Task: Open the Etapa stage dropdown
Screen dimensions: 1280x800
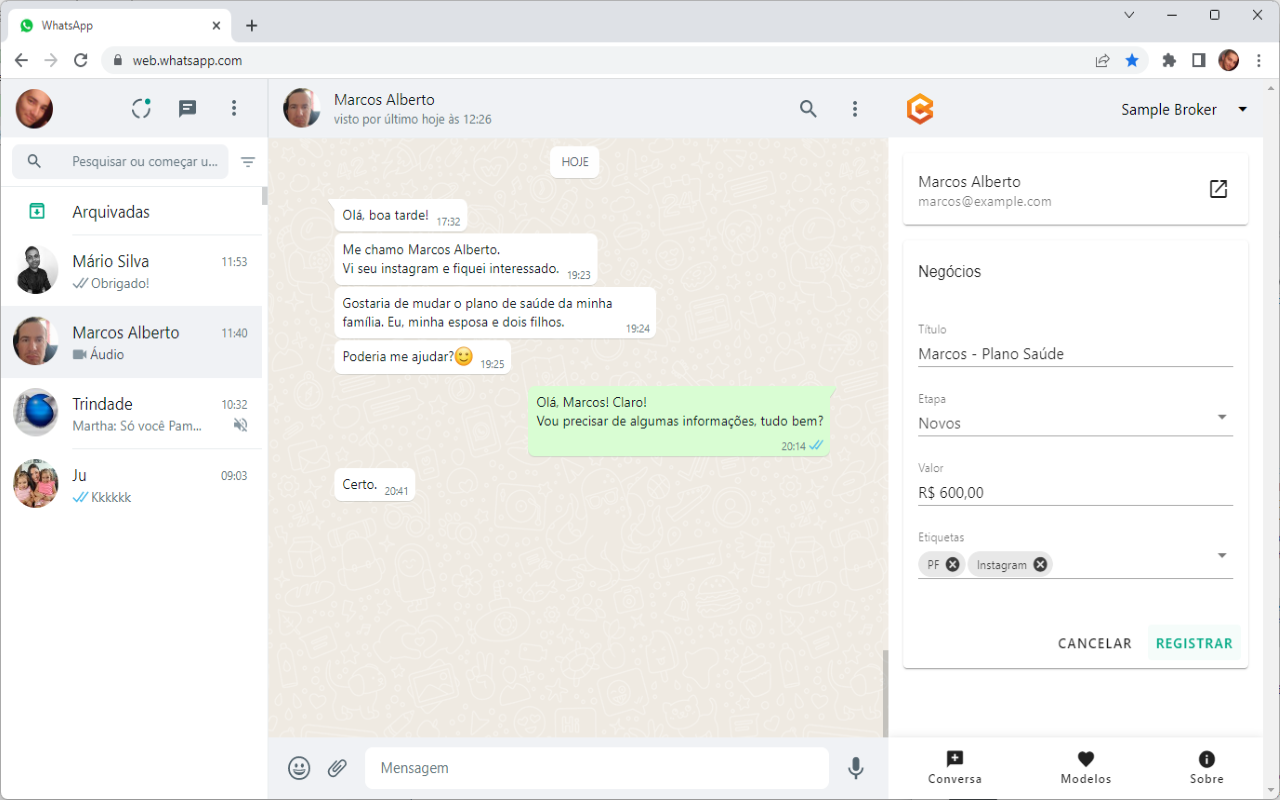Action: (1222, 417)
